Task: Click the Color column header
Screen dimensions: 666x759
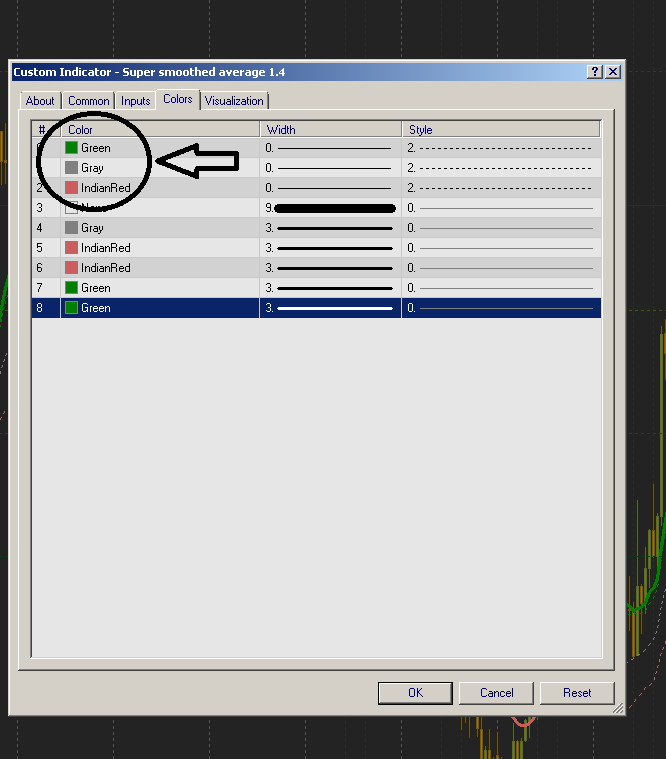Action: [x=160, y=130]
